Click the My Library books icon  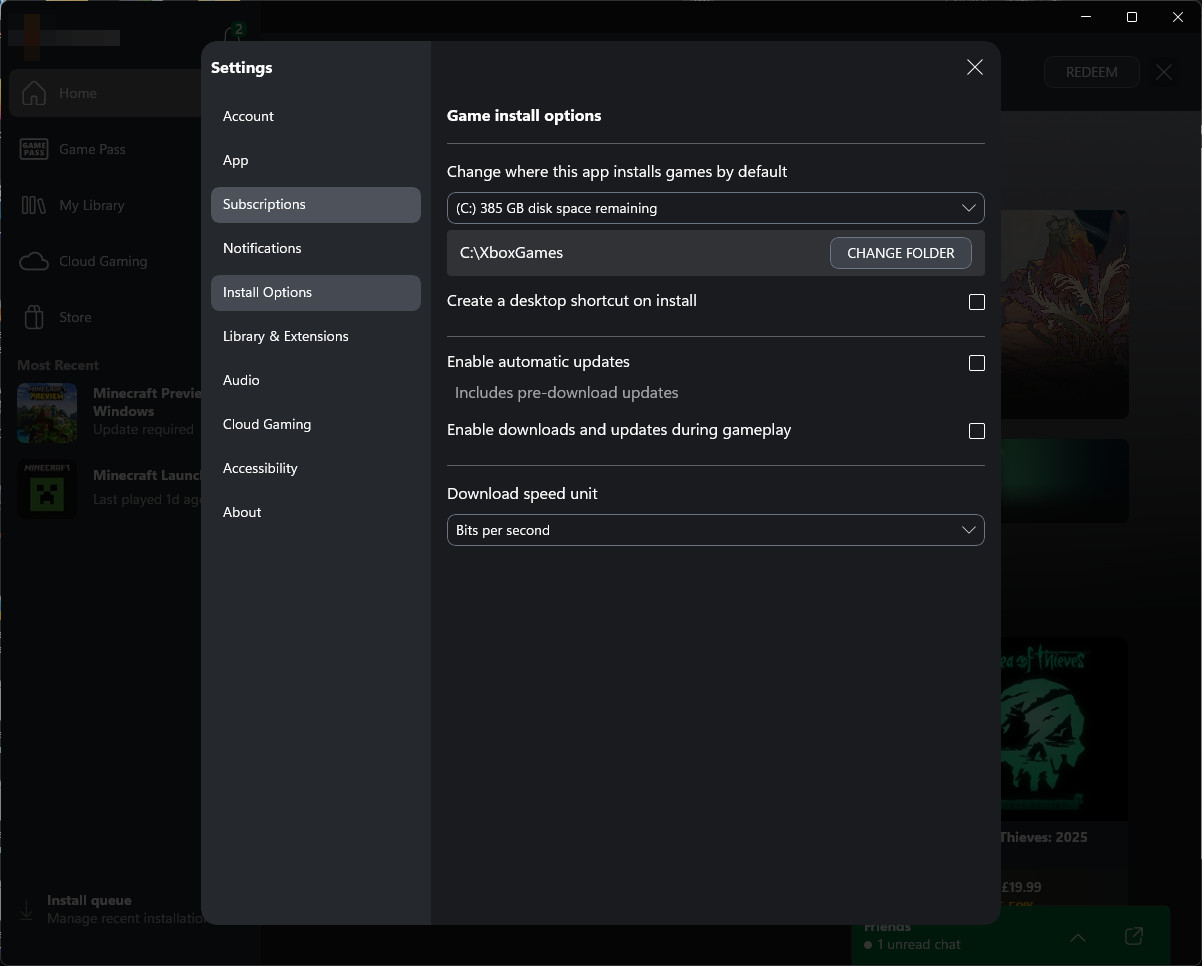click(34, 205)
